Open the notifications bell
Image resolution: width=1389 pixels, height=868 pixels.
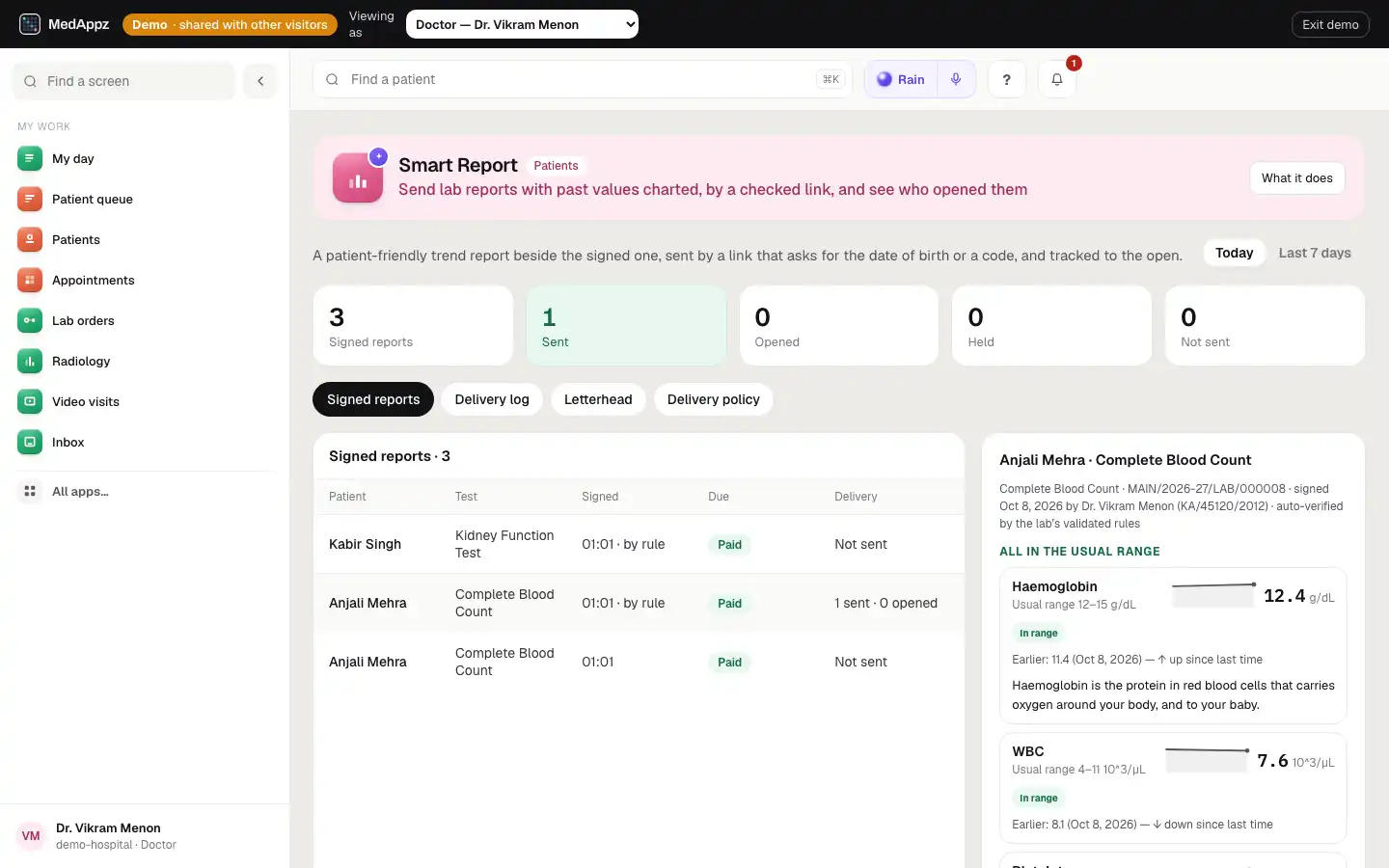pos(1057,79)
